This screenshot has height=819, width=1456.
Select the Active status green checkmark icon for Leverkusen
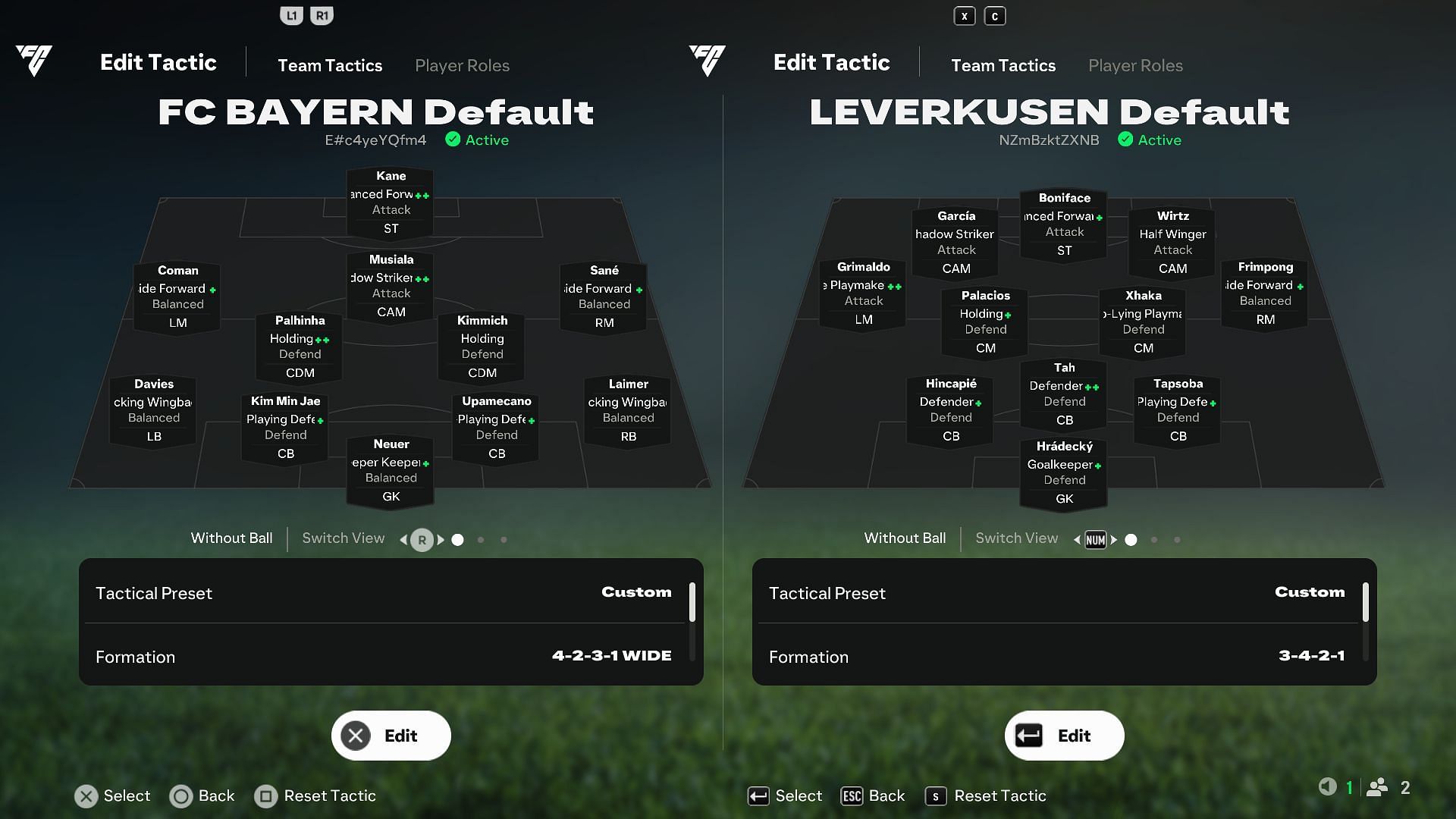pos(1124,140)
